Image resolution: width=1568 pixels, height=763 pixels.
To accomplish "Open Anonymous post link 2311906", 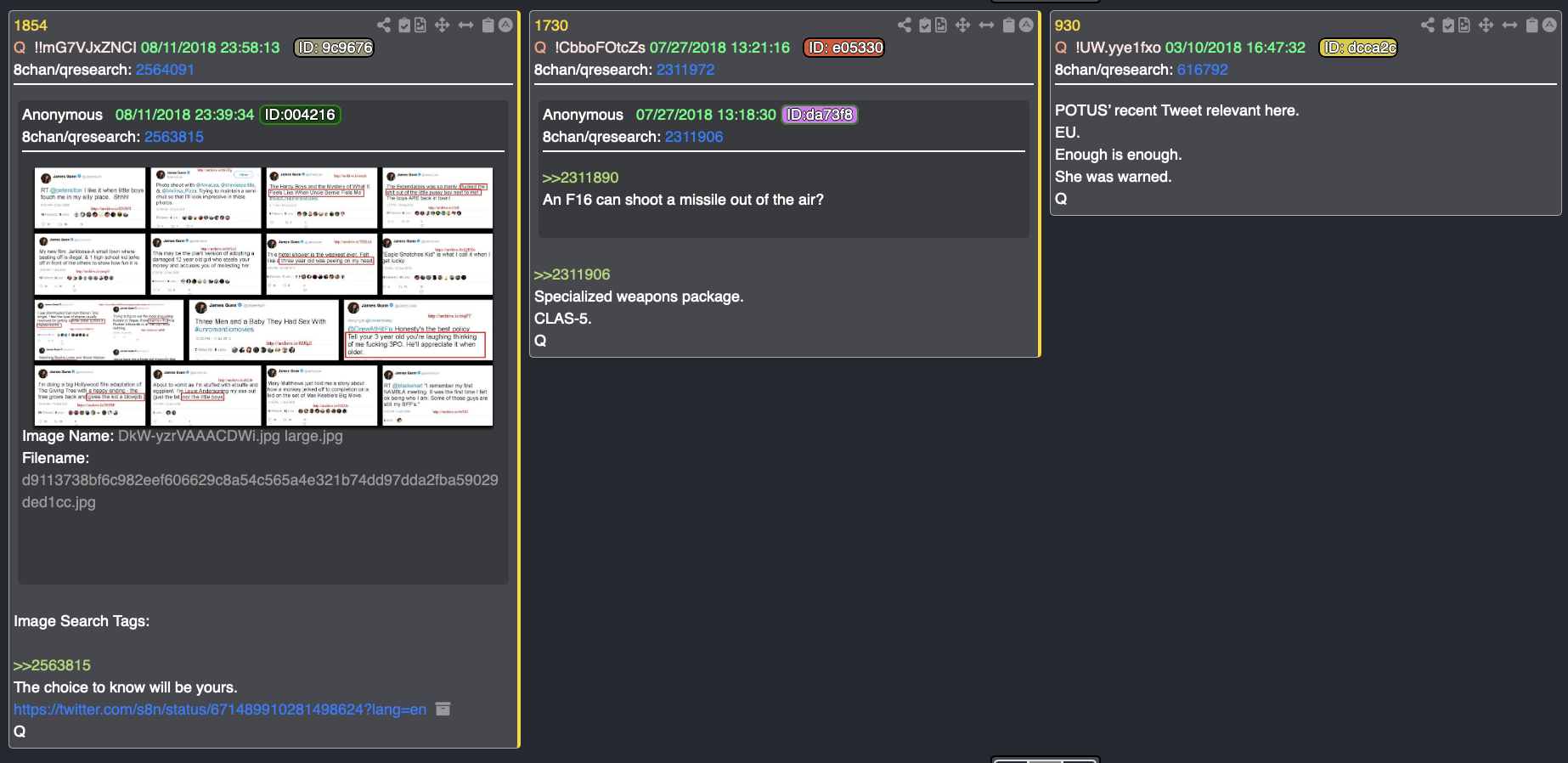I will (x=694, y=137).
